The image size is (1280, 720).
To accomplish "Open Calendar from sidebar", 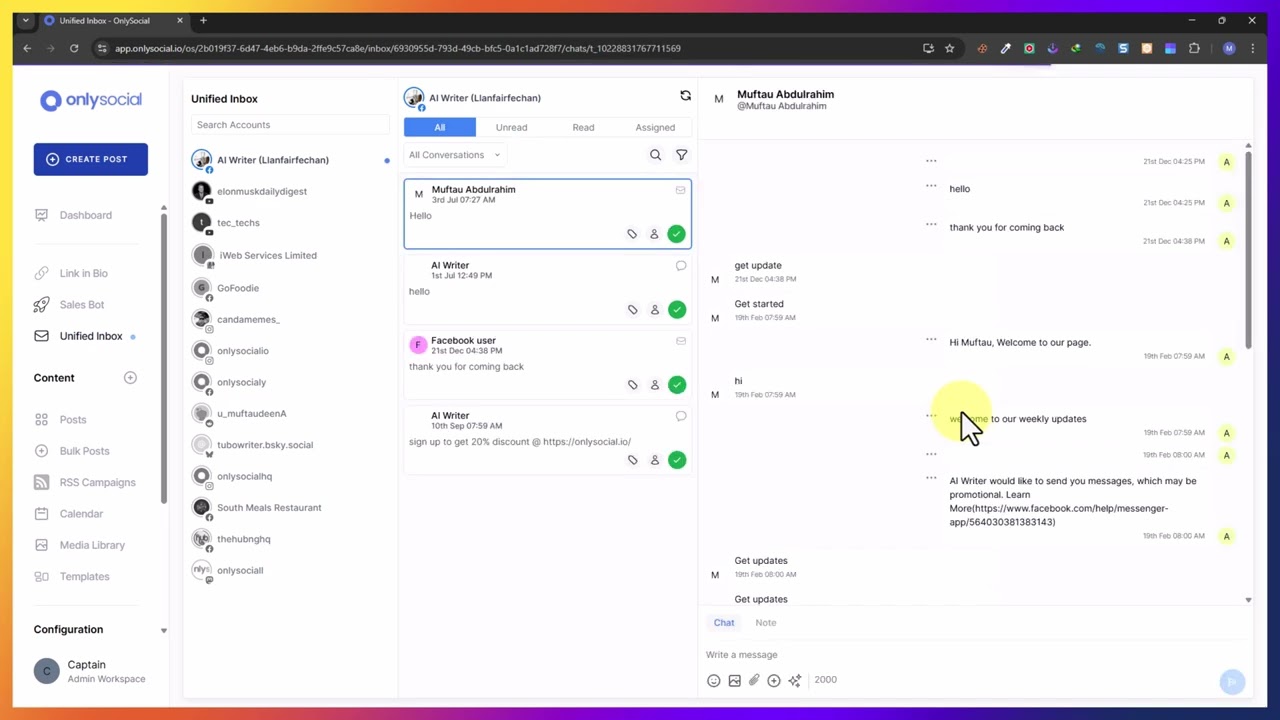I will tap(81, 514).
